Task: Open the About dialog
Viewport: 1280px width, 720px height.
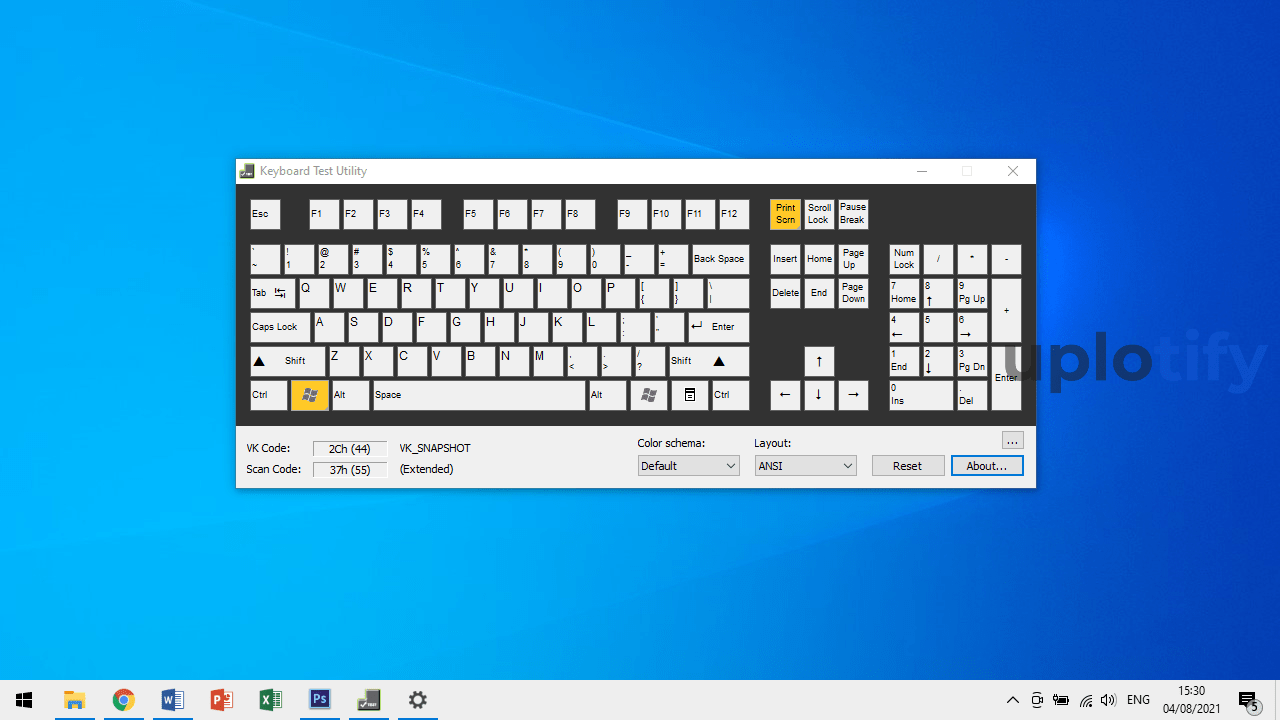Action: 987,465
